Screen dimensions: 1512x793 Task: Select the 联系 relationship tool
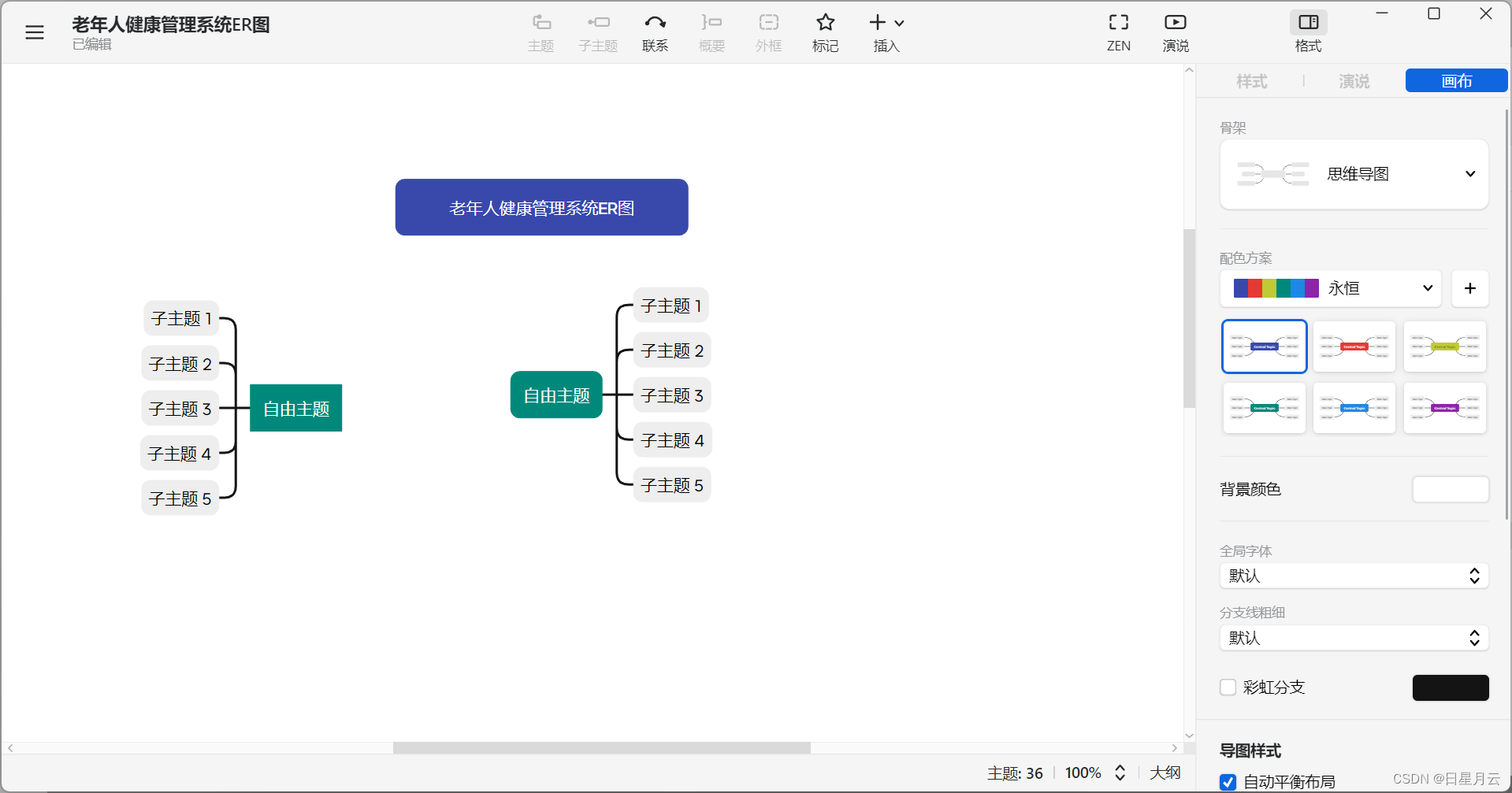point(655,33)
